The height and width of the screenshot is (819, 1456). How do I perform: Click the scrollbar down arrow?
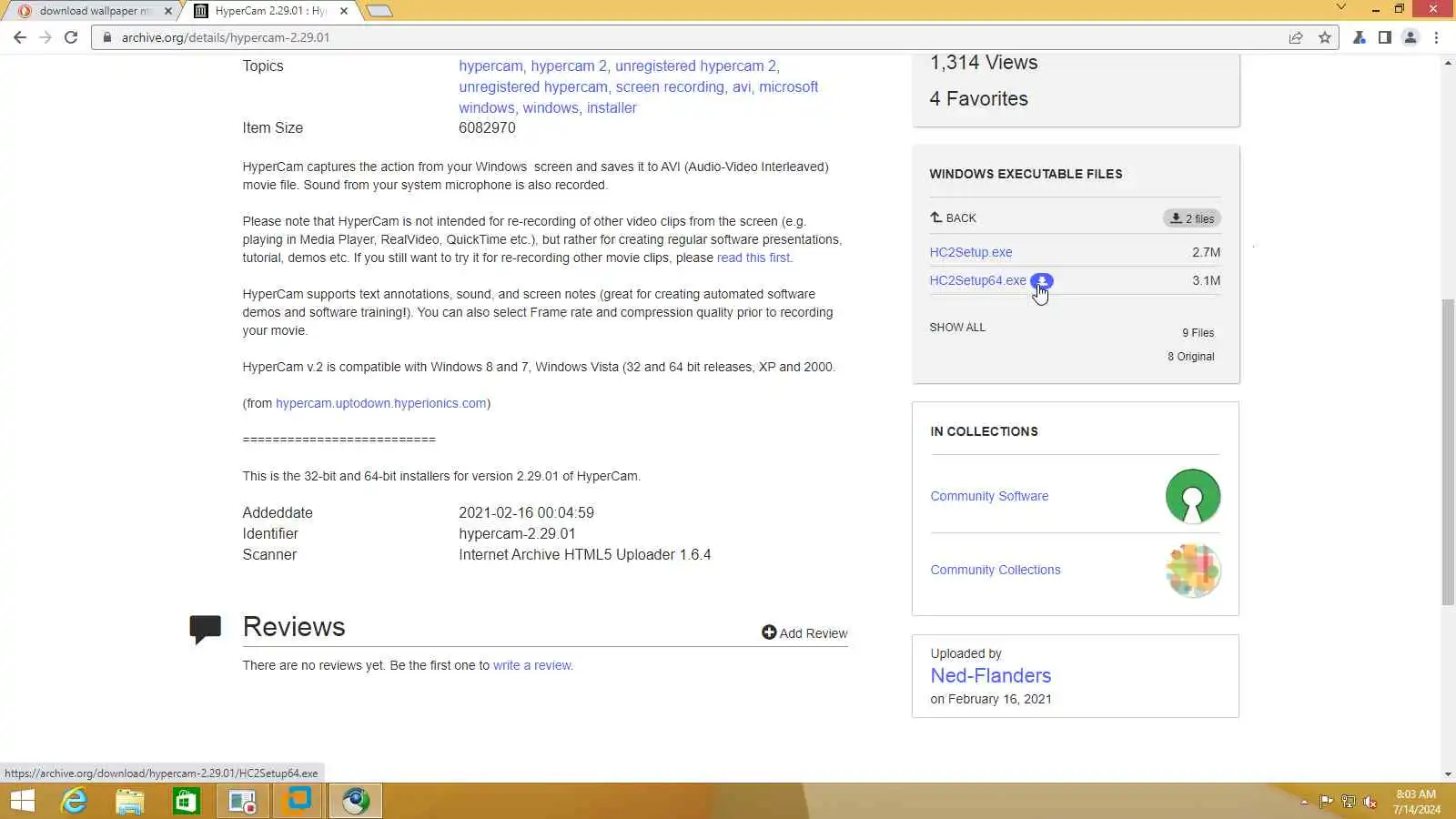point(1448,774)
